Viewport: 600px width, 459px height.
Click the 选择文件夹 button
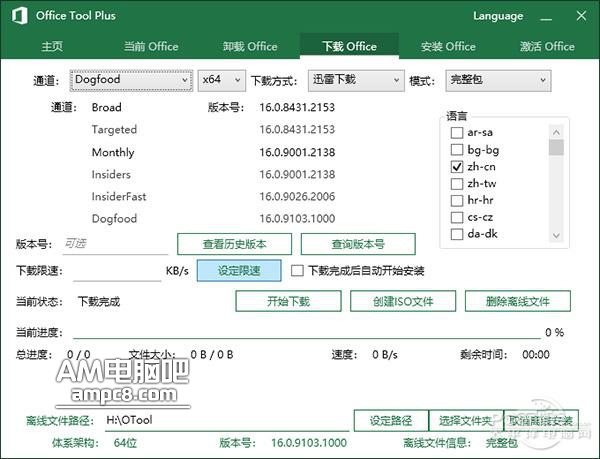pyautogui.click(x=466, y=421)
